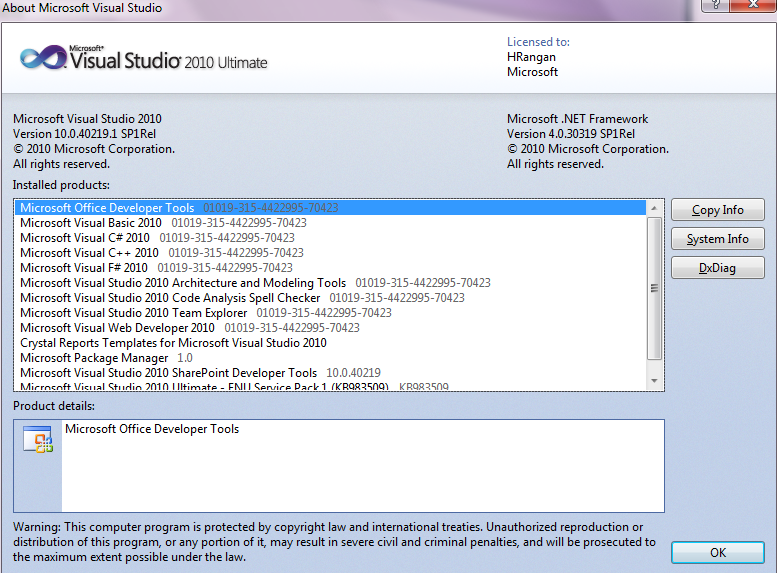Screen dimensions: 777x573
Task: Select Microsoft Office Developer Tools entry
Action: point(107,208)
